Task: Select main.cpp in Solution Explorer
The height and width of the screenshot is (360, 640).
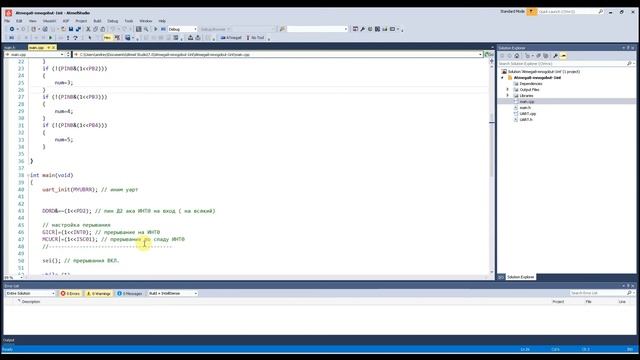Action: click(x=527, y=102)
